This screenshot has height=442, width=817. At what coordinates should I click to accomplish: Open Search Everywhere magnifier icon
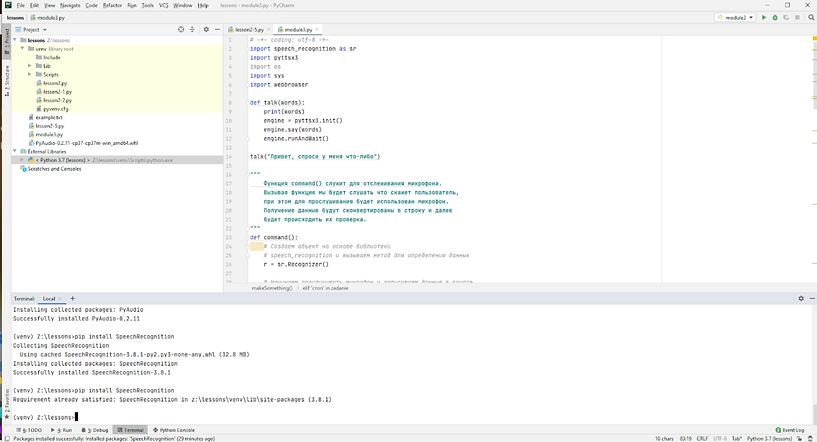811,17
